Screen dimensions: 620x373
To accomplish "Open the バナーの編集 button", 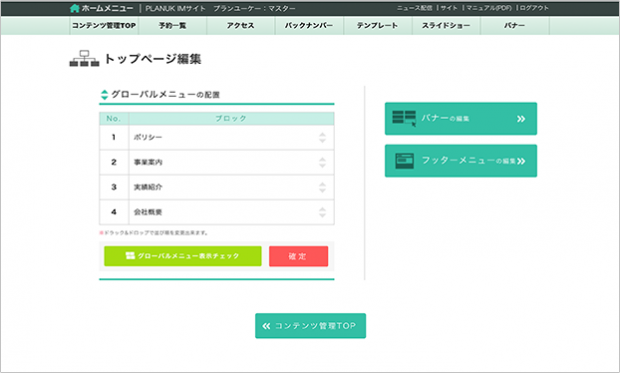I will [x=461, y=119].
